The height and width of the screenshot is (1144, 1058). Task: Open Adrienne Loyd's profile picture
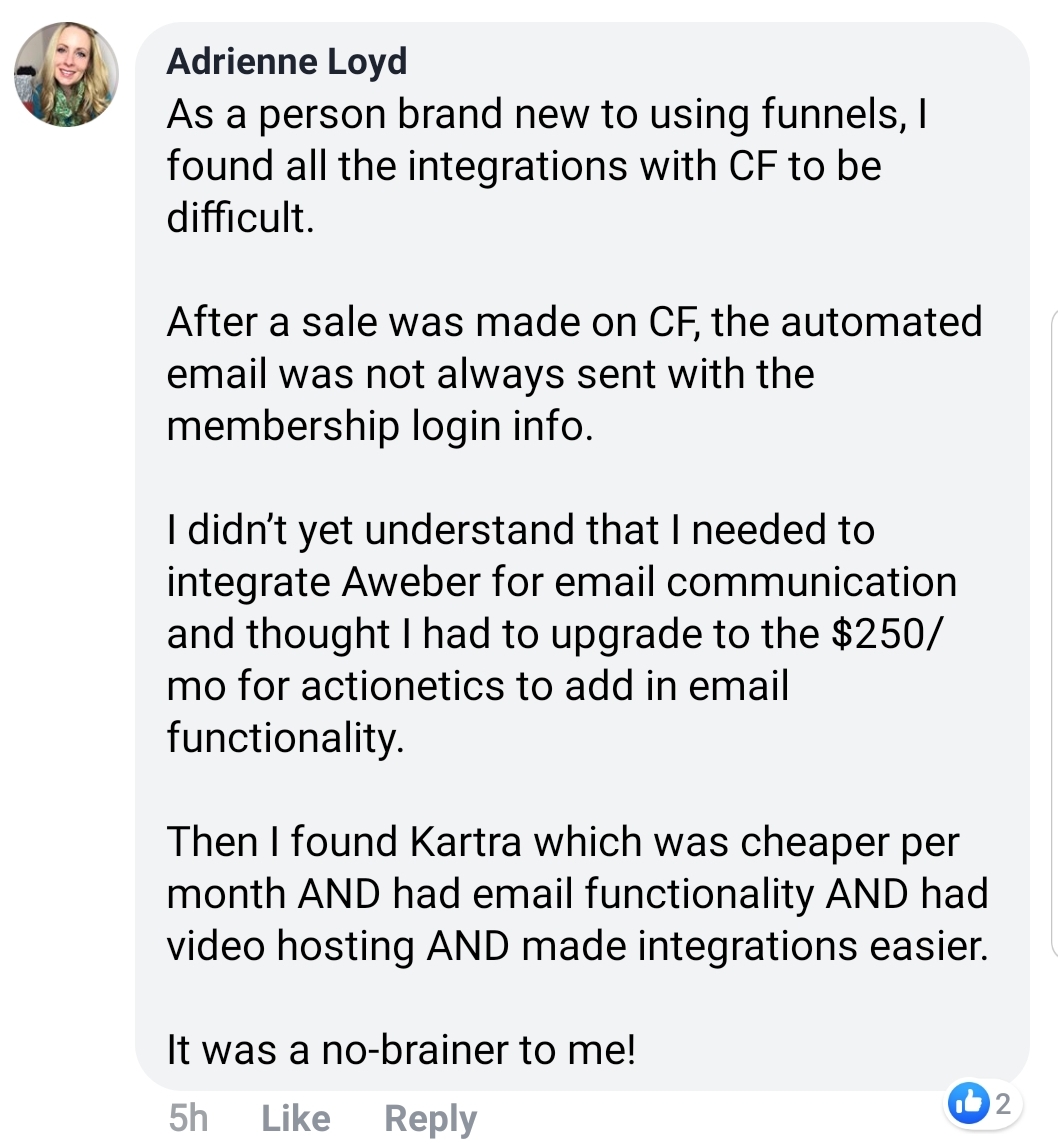coord(66,75)
